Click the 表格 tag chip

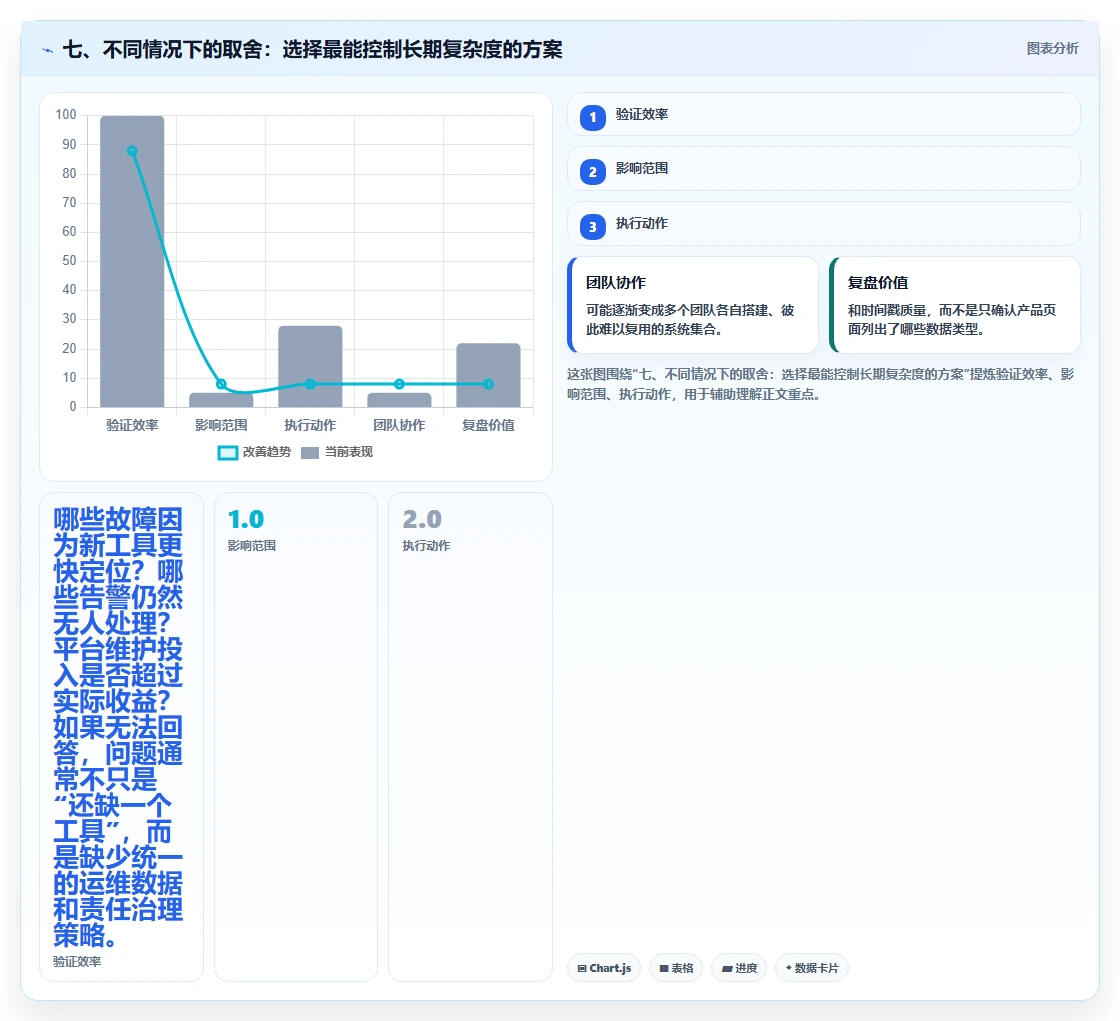[676, 968]
